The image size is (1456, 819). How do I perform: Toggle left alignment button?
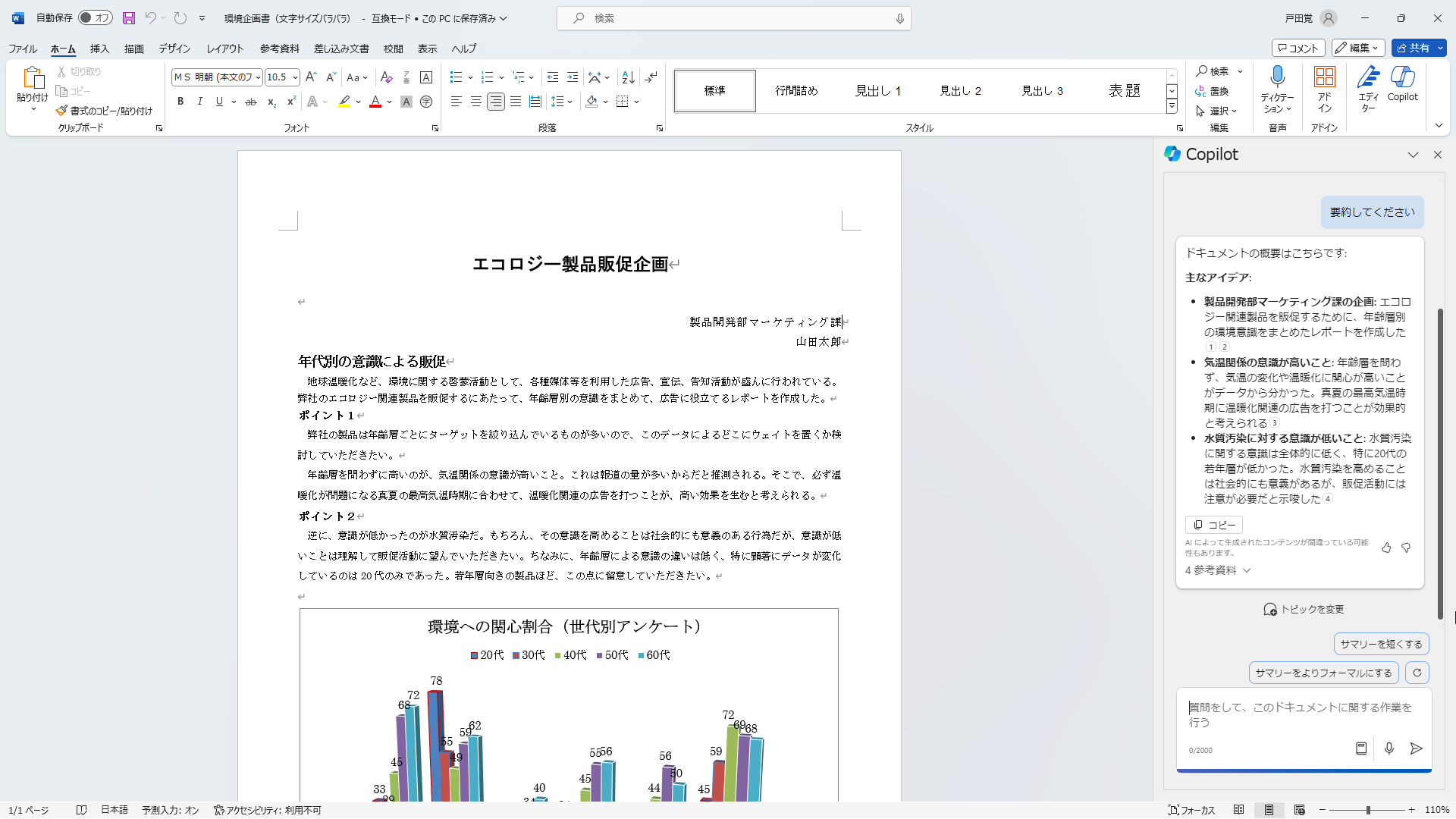click(456, 102)
